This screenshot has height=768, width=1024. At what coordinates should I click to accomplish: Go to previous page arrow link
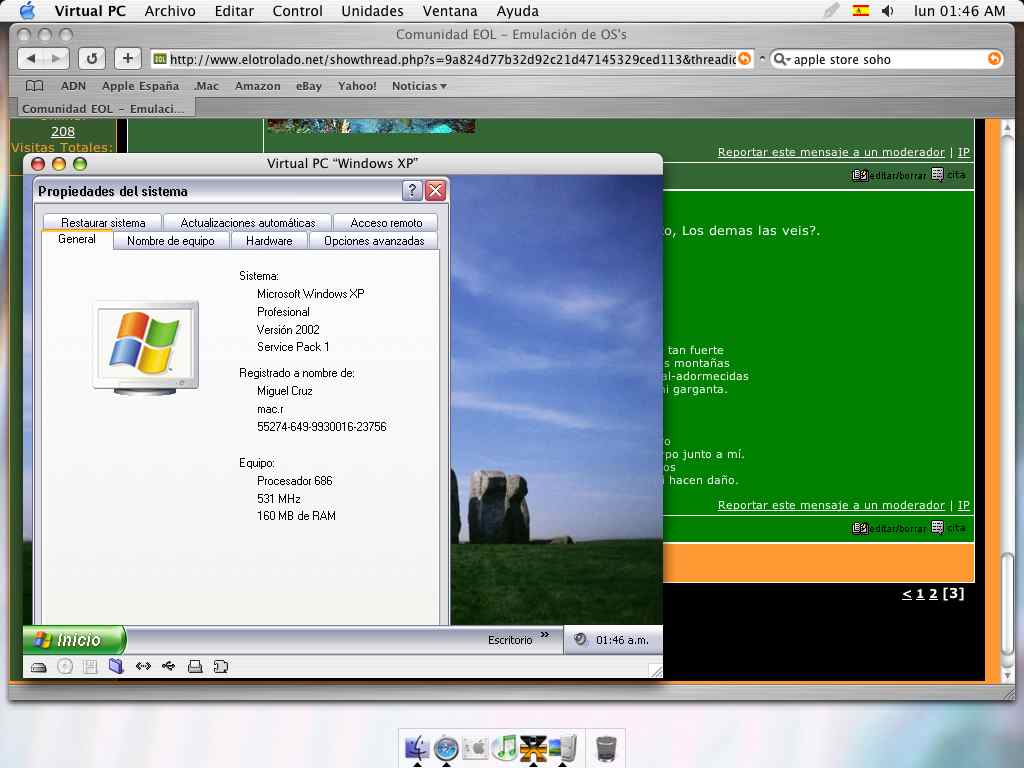pos(906,594)
